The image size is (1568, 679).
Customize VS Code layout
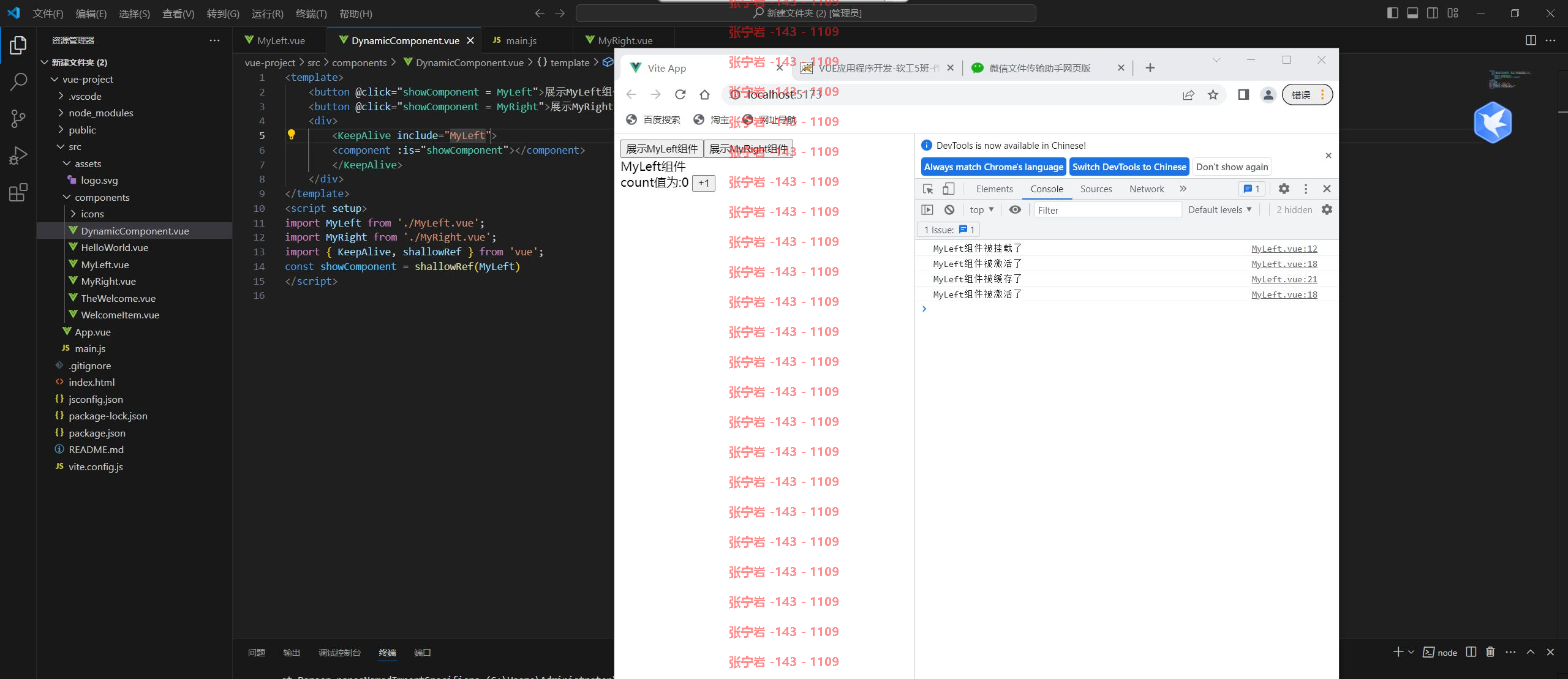(1453, 13)
